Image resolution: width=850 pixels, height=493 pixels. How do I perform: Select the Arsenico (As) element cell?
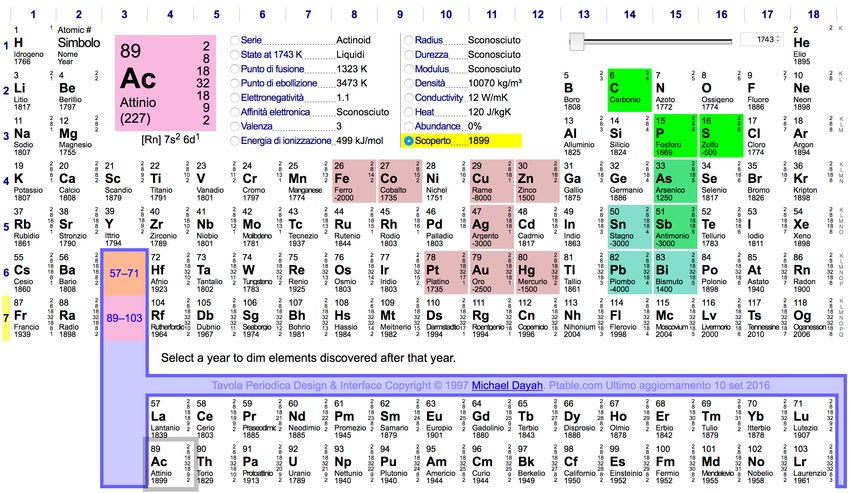675,181
